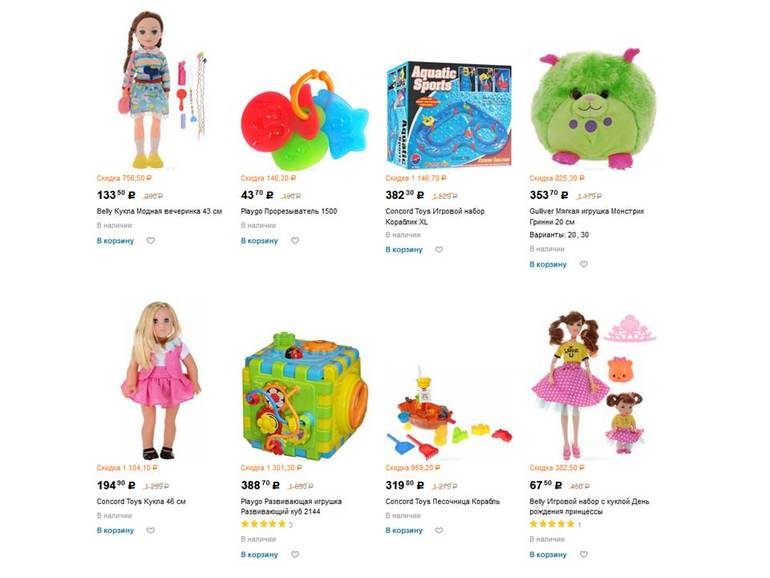
Task: Add Concord Toys Кукла 46 см to favorites
Action: point(151,530)
